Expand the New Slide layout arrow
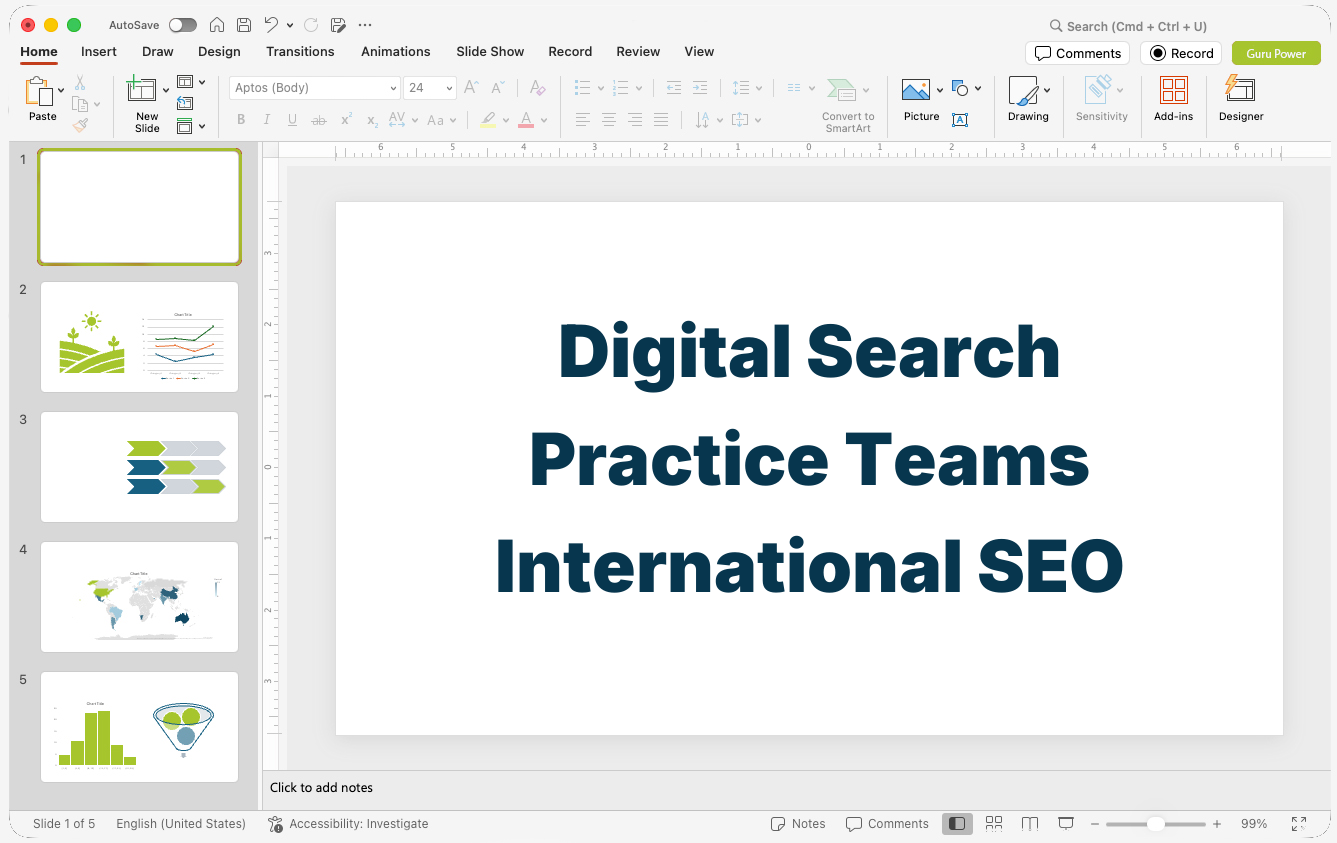1337x843 pixels. point(166,90)
